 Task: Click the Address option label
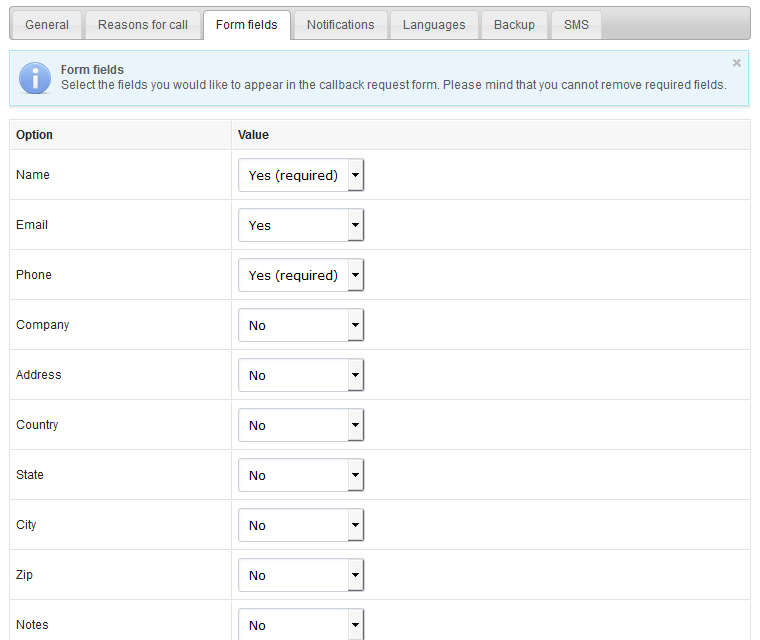tap(39, 375)
